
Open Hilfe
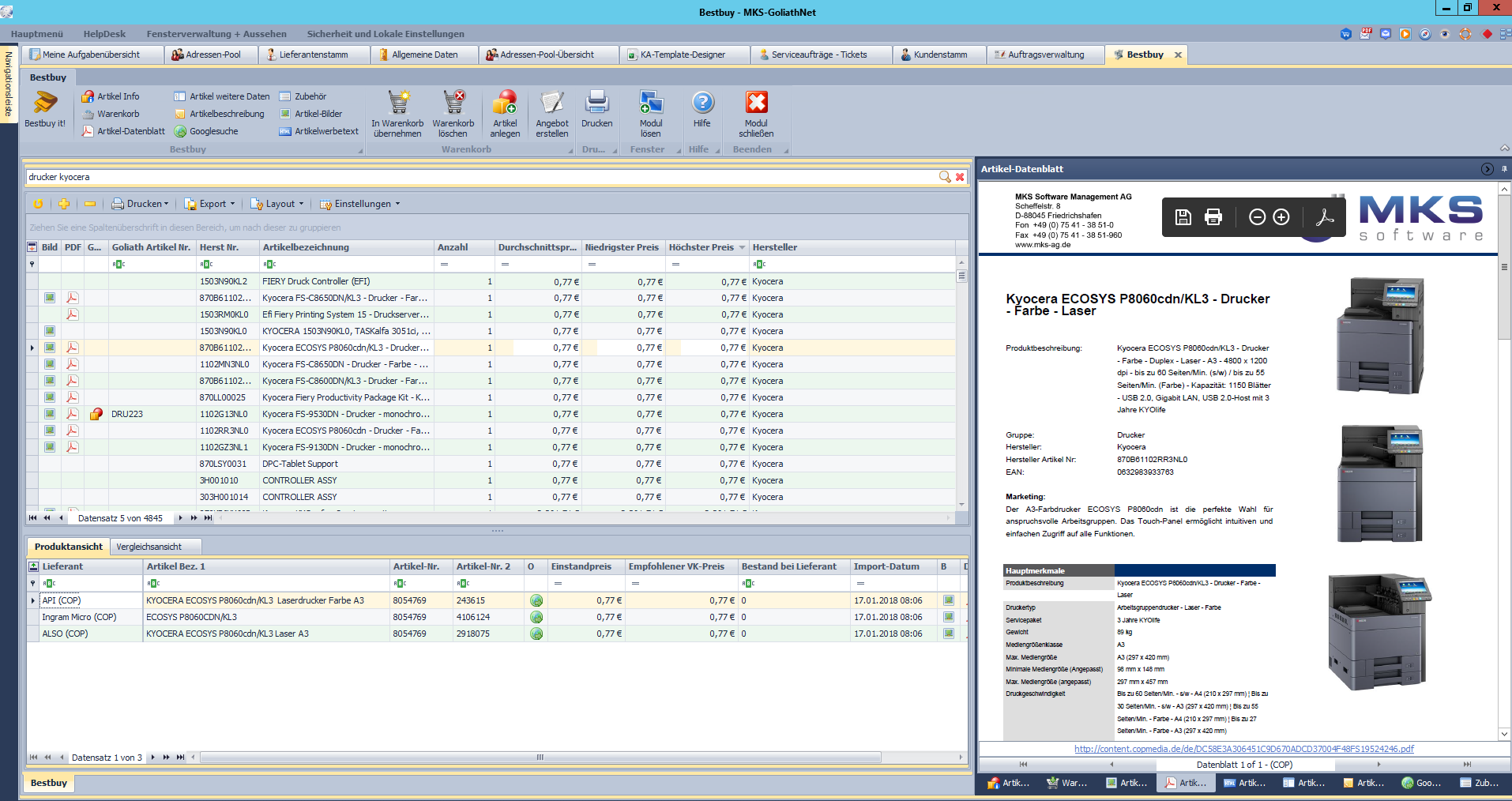point(702,109)
